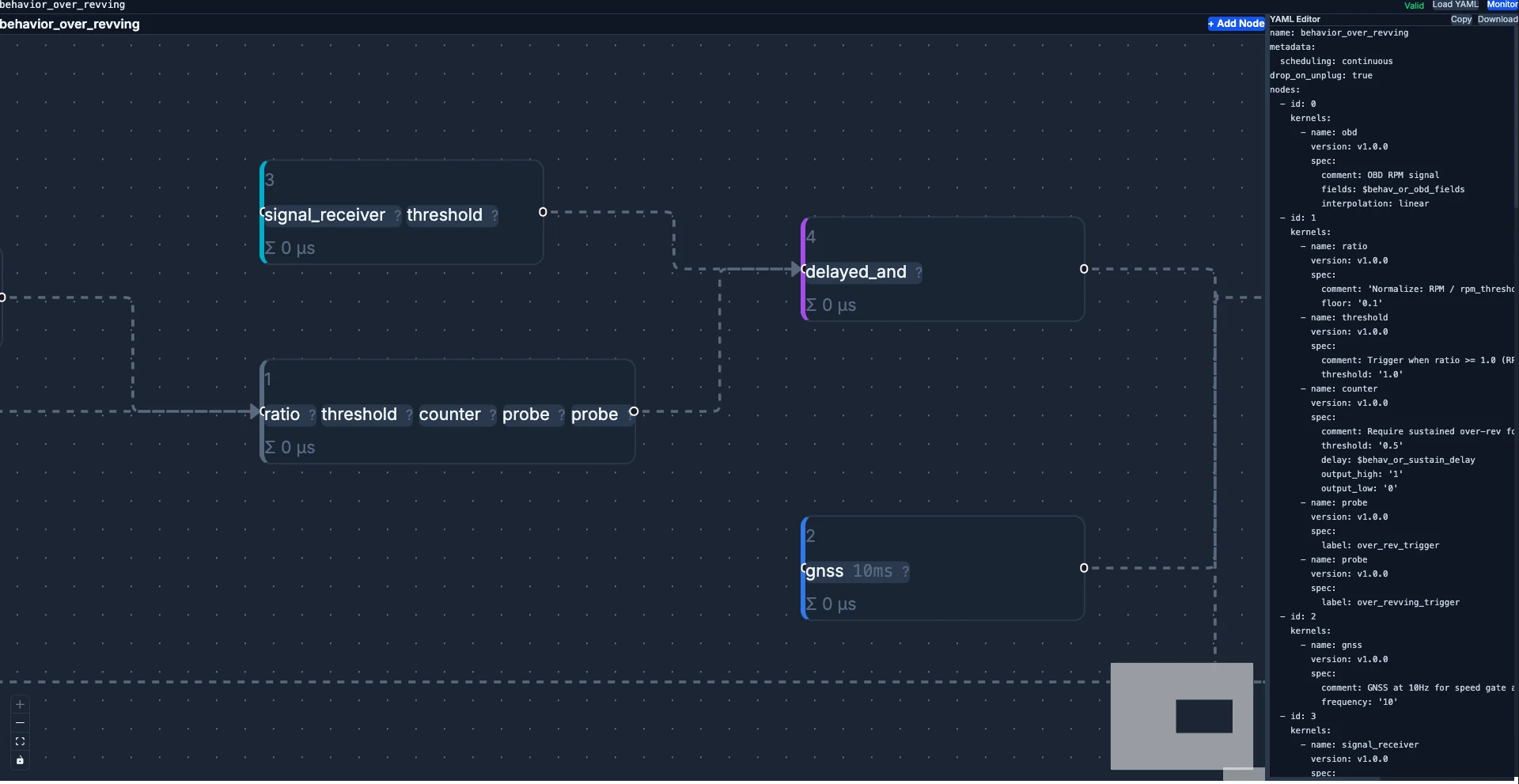Viewport: 1519px width, 784px height.
Task: Toggle the canvas interactivity lock icon
Action: point(20,760)
